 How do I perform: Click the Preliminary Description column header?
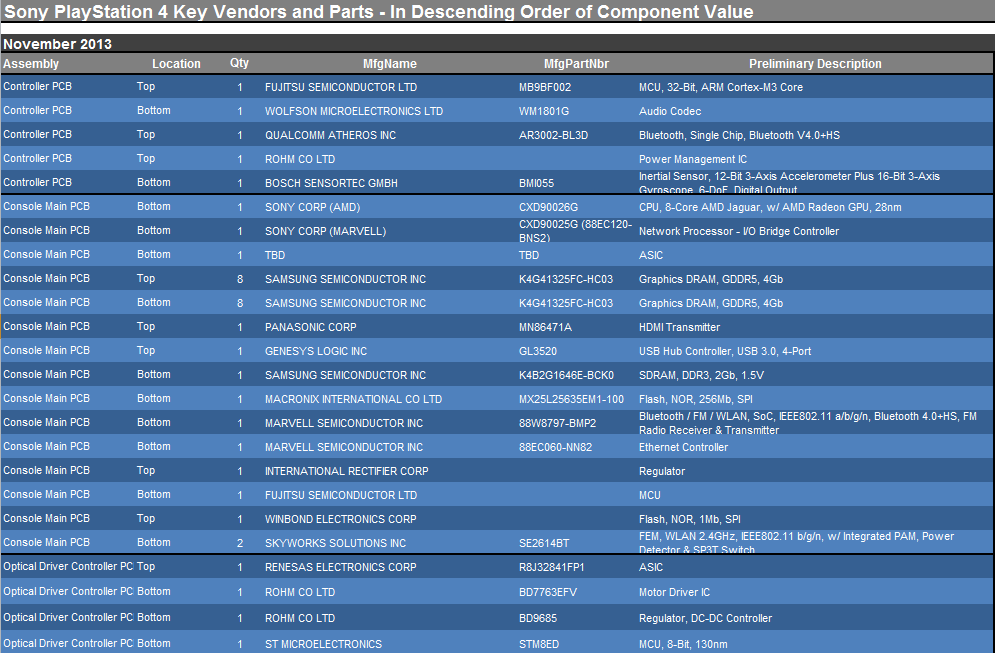[815, 64]
